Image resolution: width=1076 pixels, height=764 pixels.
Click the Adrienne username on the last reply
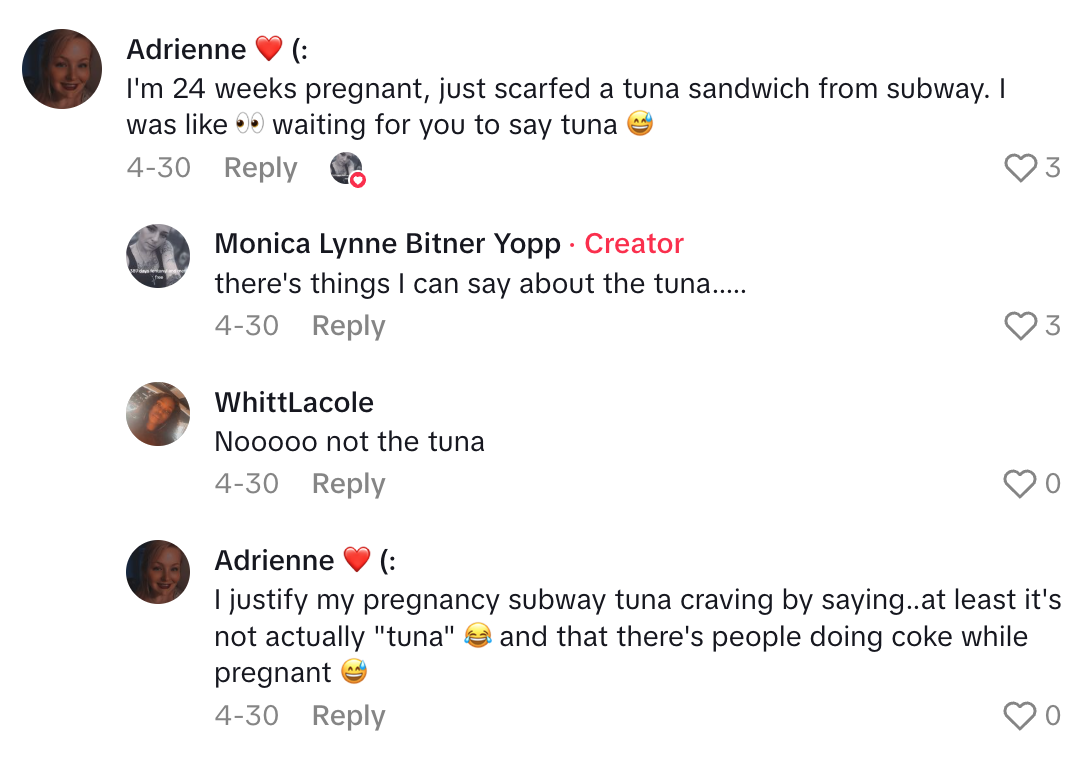[x=274, y=560]
